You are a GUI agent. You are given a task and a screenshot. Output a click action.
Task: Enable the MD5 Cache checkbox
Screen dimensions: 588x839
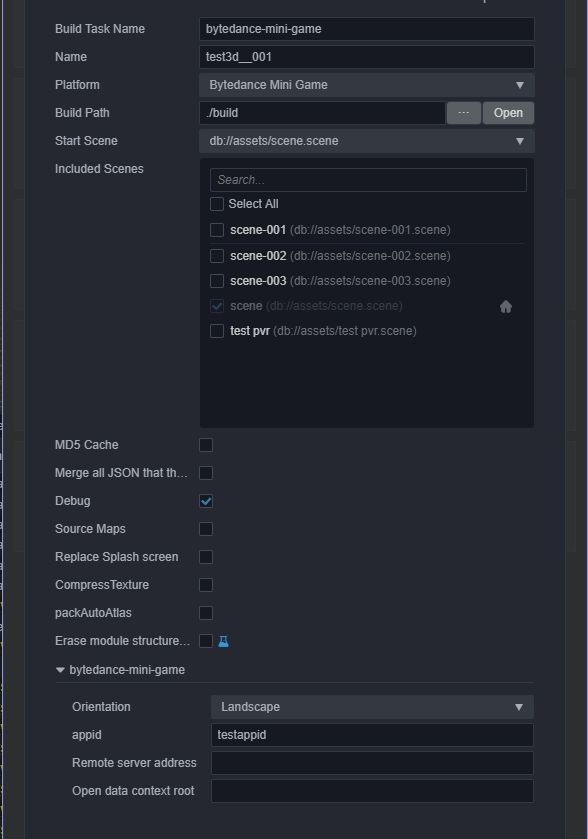(206, 445)
